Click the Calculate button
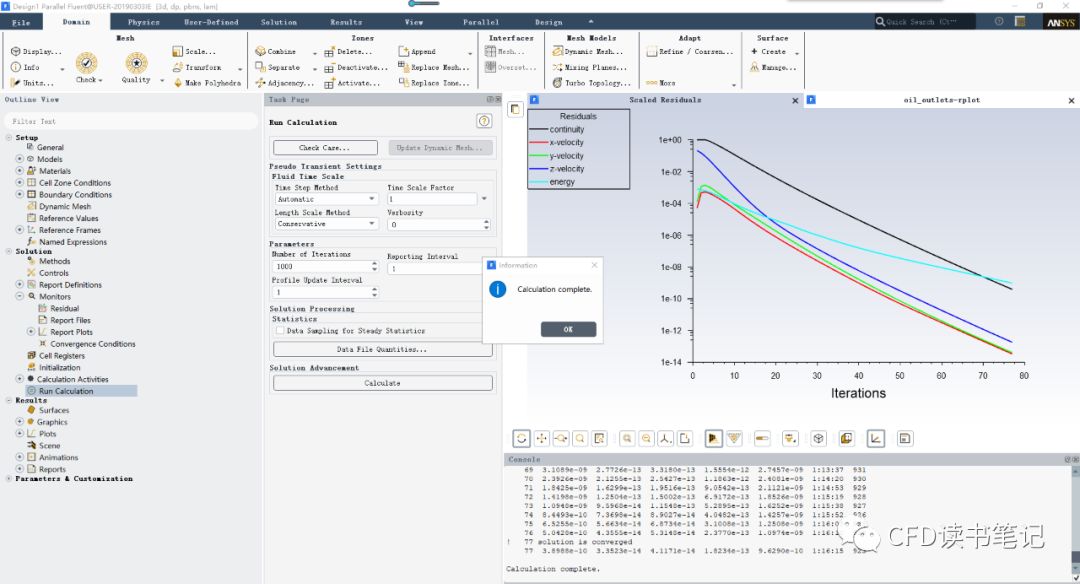This screenshot has height=584, width=1080. tap(382, 383)
